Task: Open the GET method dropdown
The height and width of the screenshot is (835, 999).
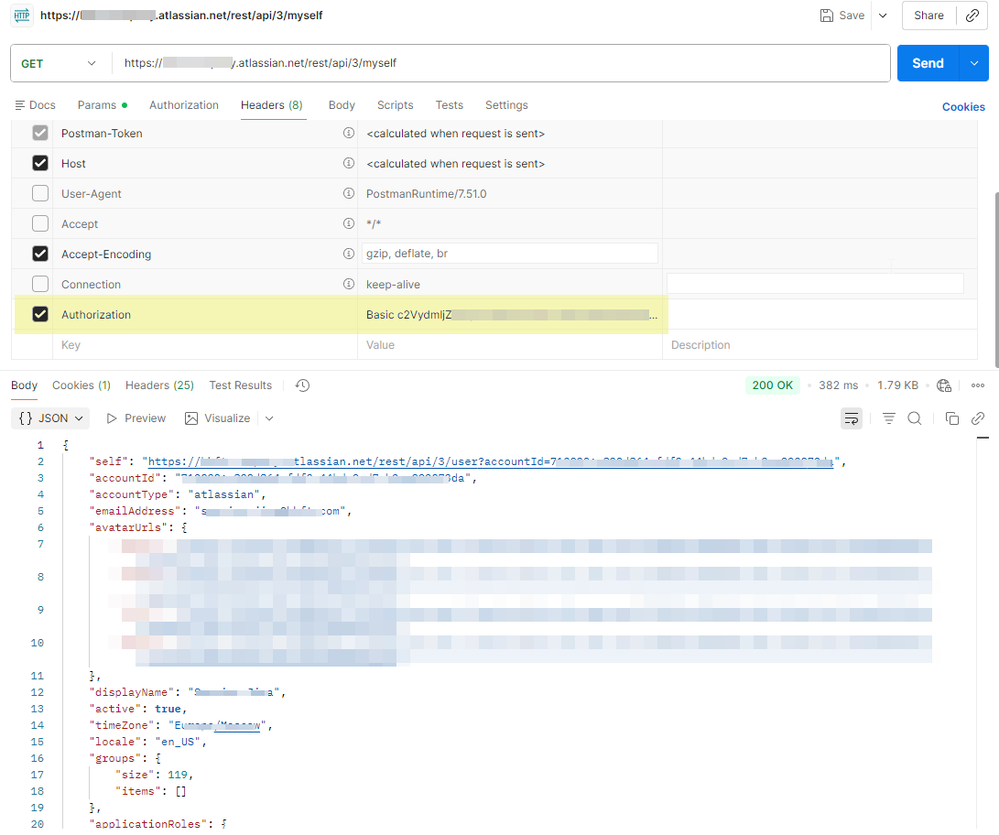Action: pos(59,63)
